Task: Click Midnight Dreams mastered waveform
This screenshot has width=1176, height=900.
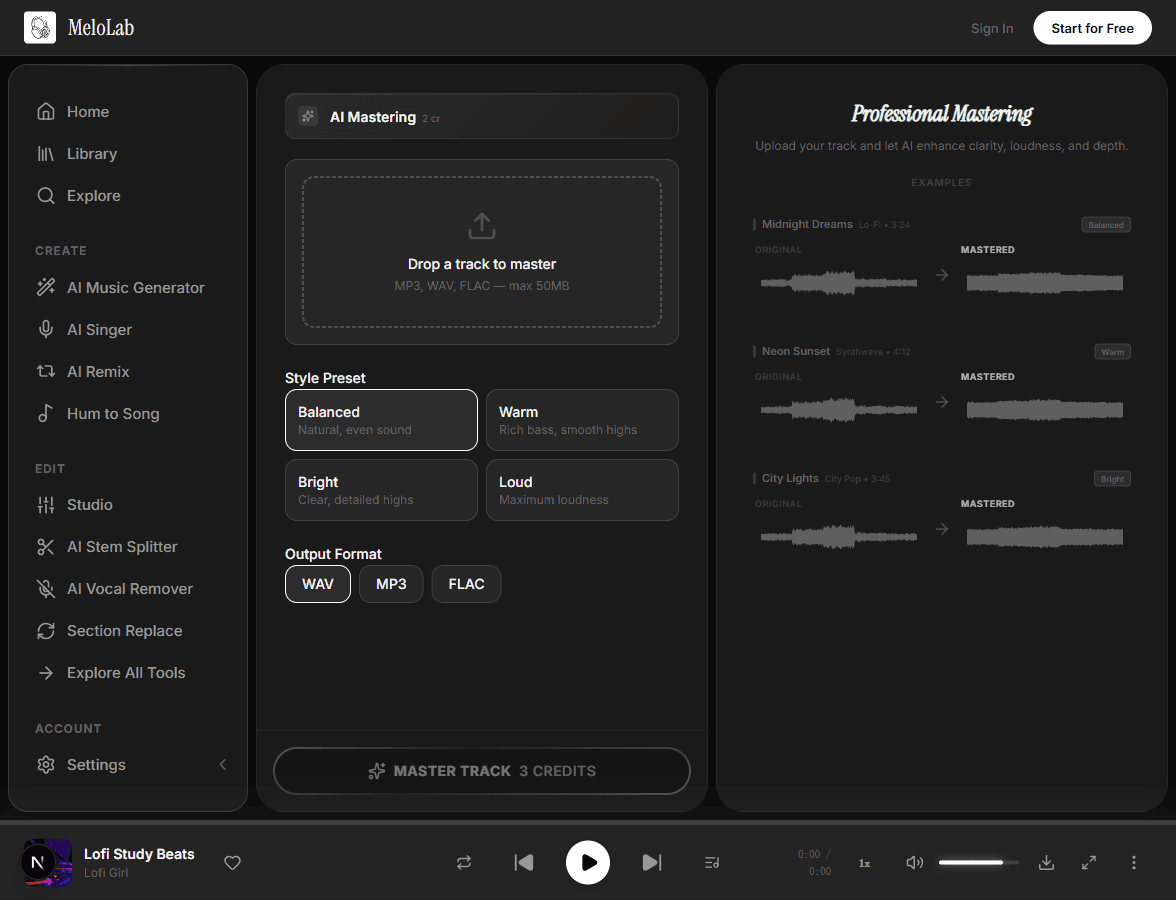Action: tap(1045, 283)
